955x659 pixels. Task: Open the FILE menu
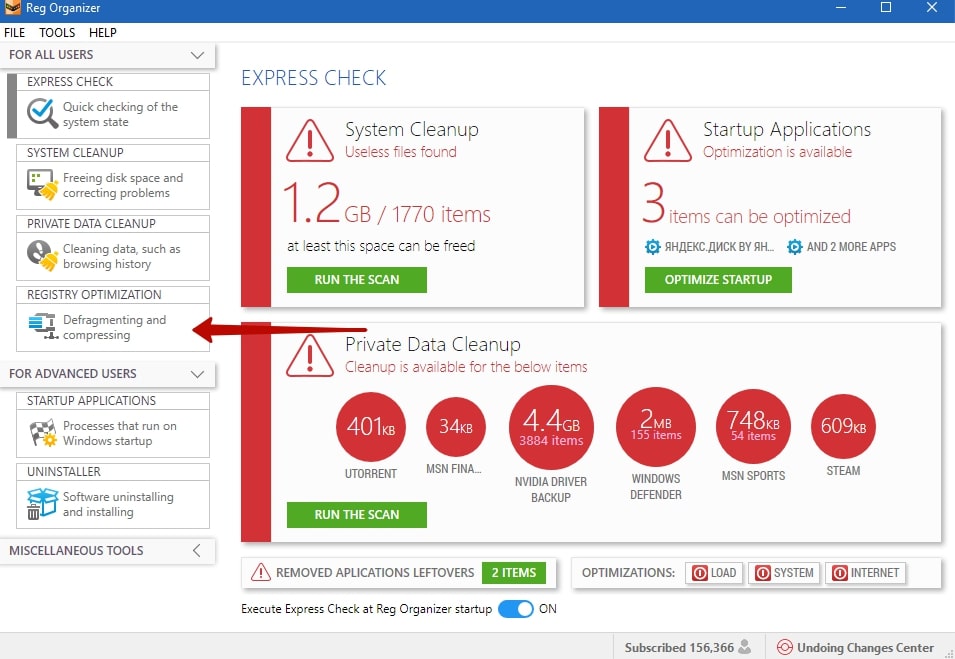[x=15, y=33]
